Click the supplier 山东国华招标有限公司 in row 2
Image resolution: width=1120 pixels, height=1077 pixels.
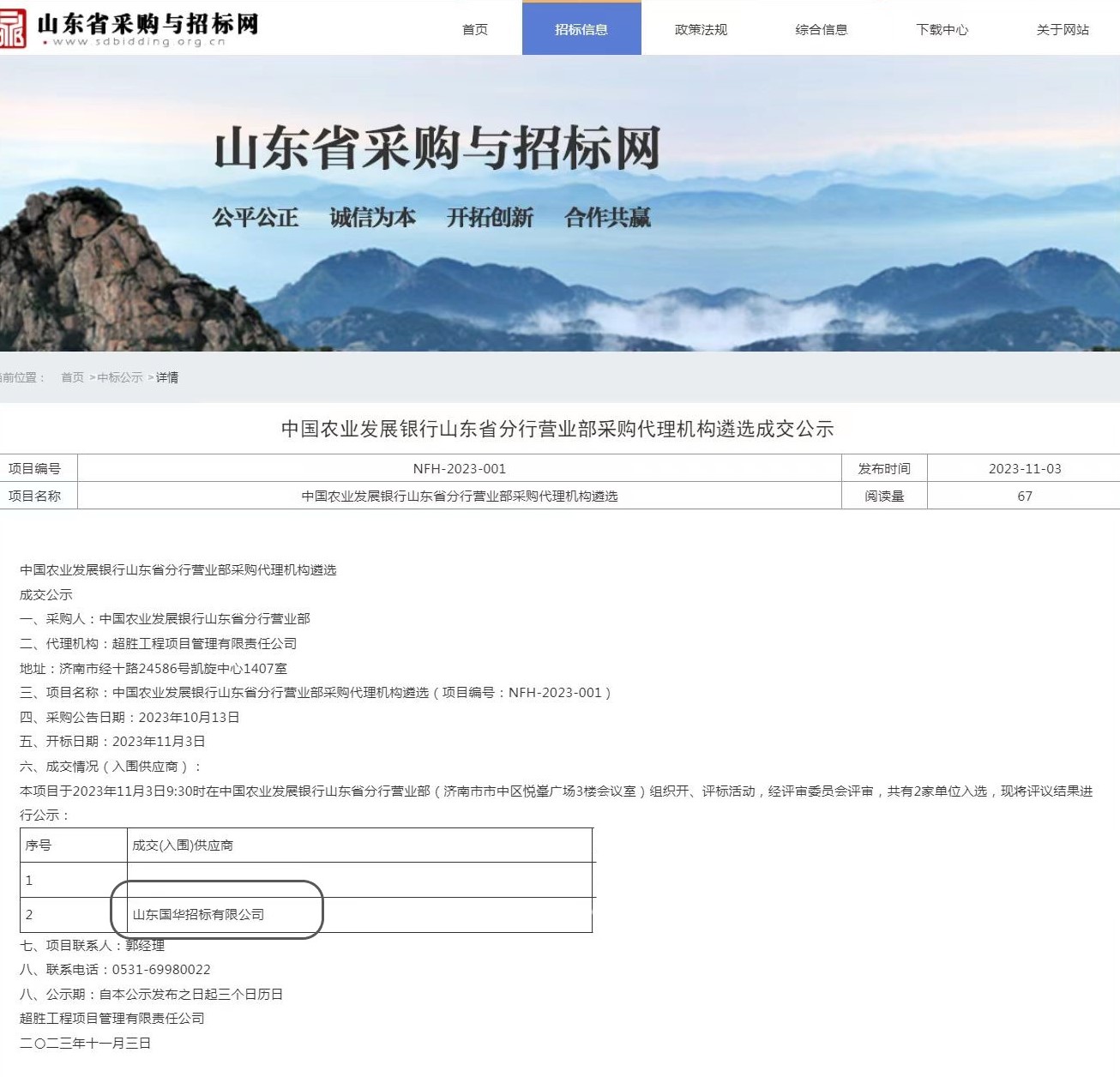click(x=198, y=915)
